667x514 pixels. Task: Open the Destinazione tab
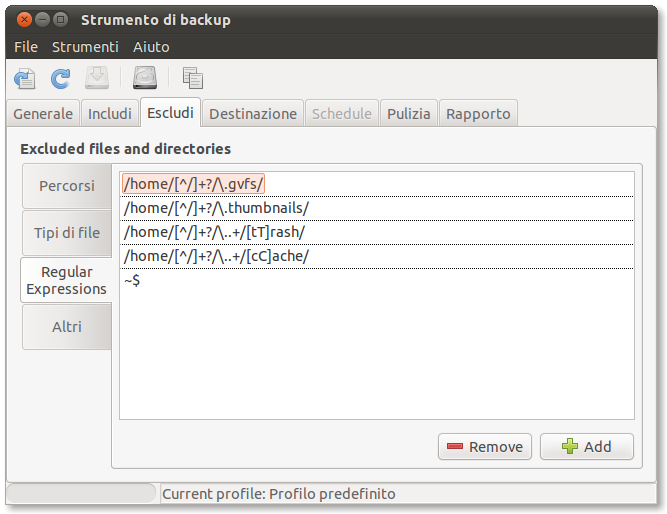[x=253, y=114]
